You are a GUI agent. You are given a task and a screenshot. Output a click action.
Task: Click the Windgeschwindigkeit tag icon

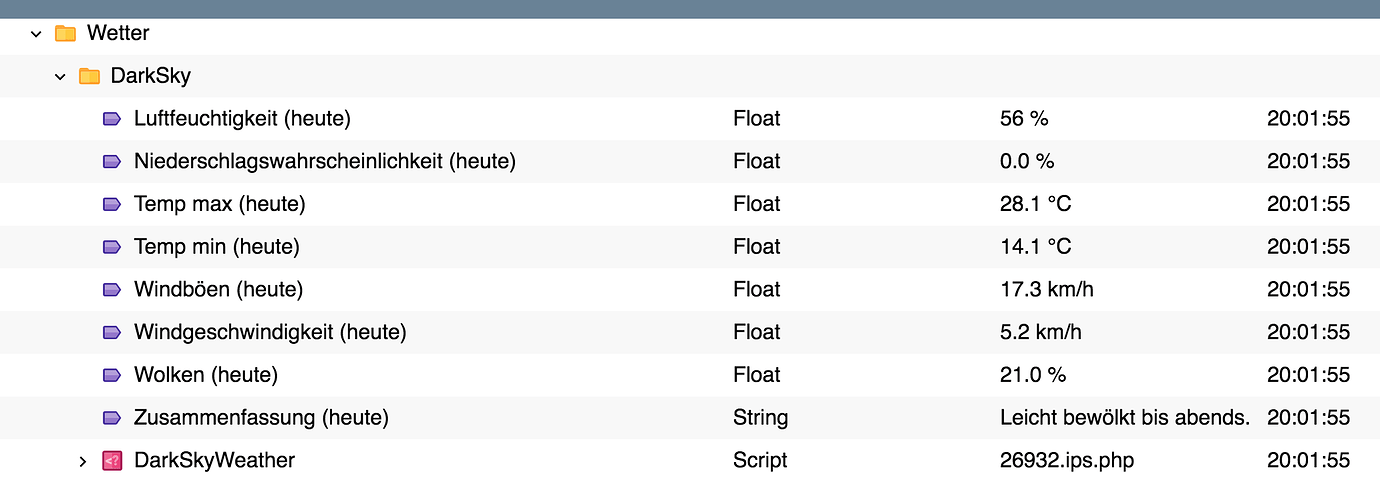click(x=112, y=332)
